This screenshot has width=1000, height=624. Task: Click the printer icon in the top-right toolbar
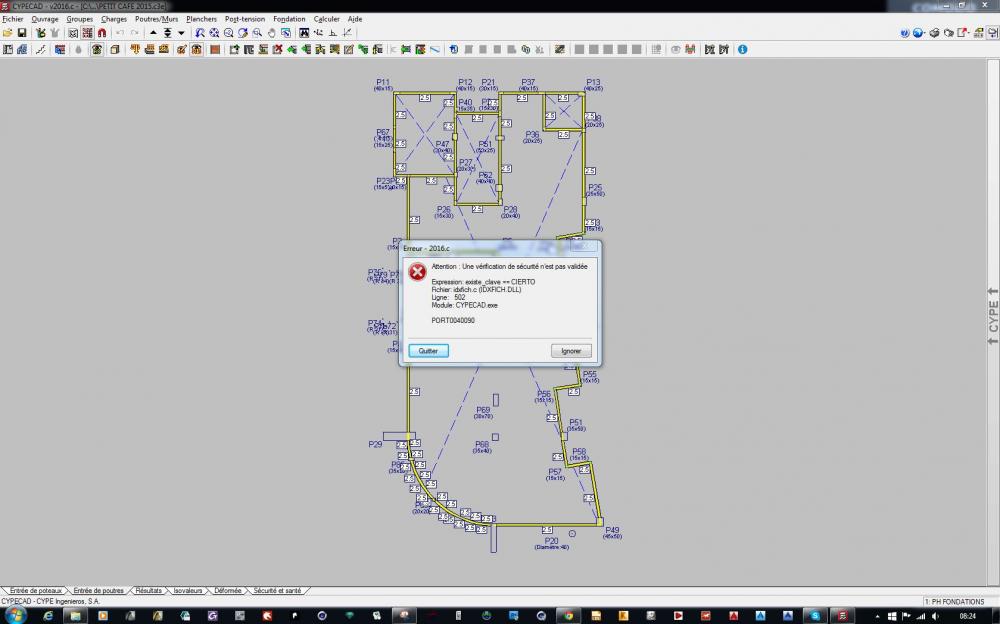point(934,33)
